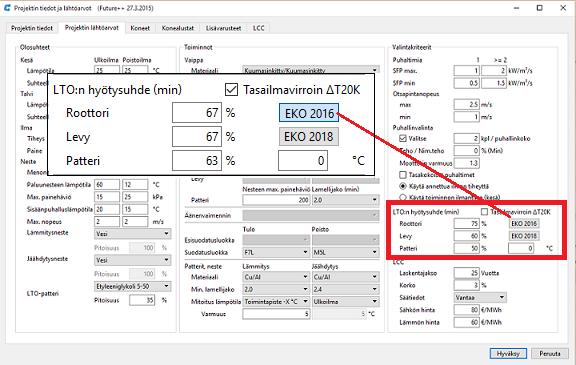Screen dimensions: 576x365
Task: Click the small EKO 2018 button beside Levy 60 %
Action: tap(524, 236)
